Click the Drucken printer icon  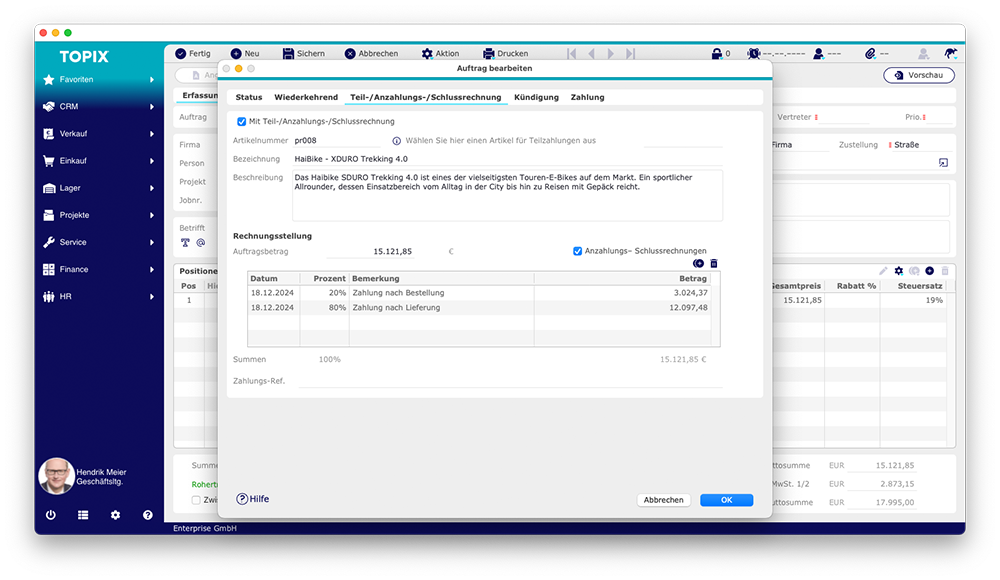coord(489,53)
